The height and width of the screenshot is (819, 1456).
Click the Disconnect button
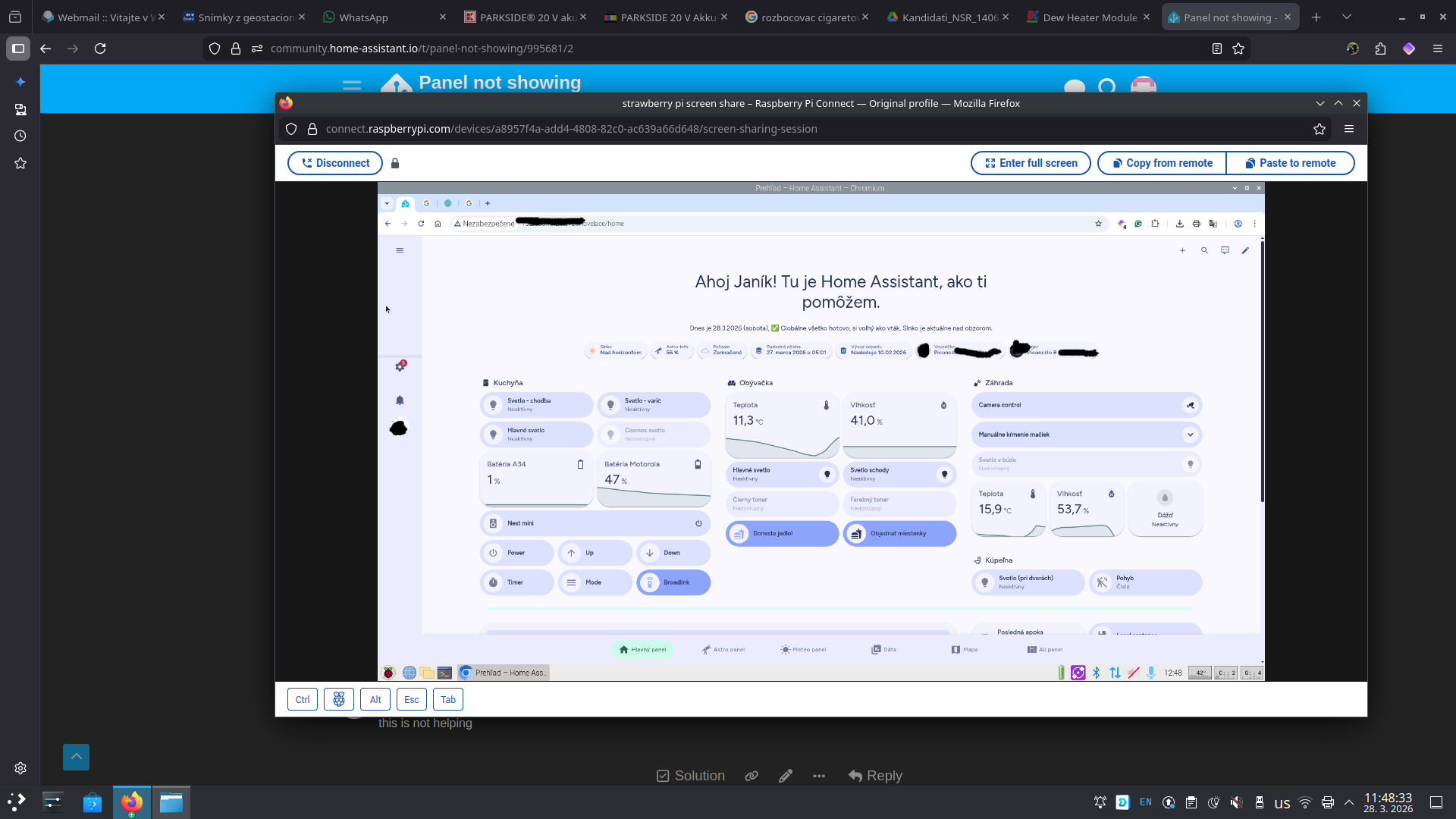point(335,163)
